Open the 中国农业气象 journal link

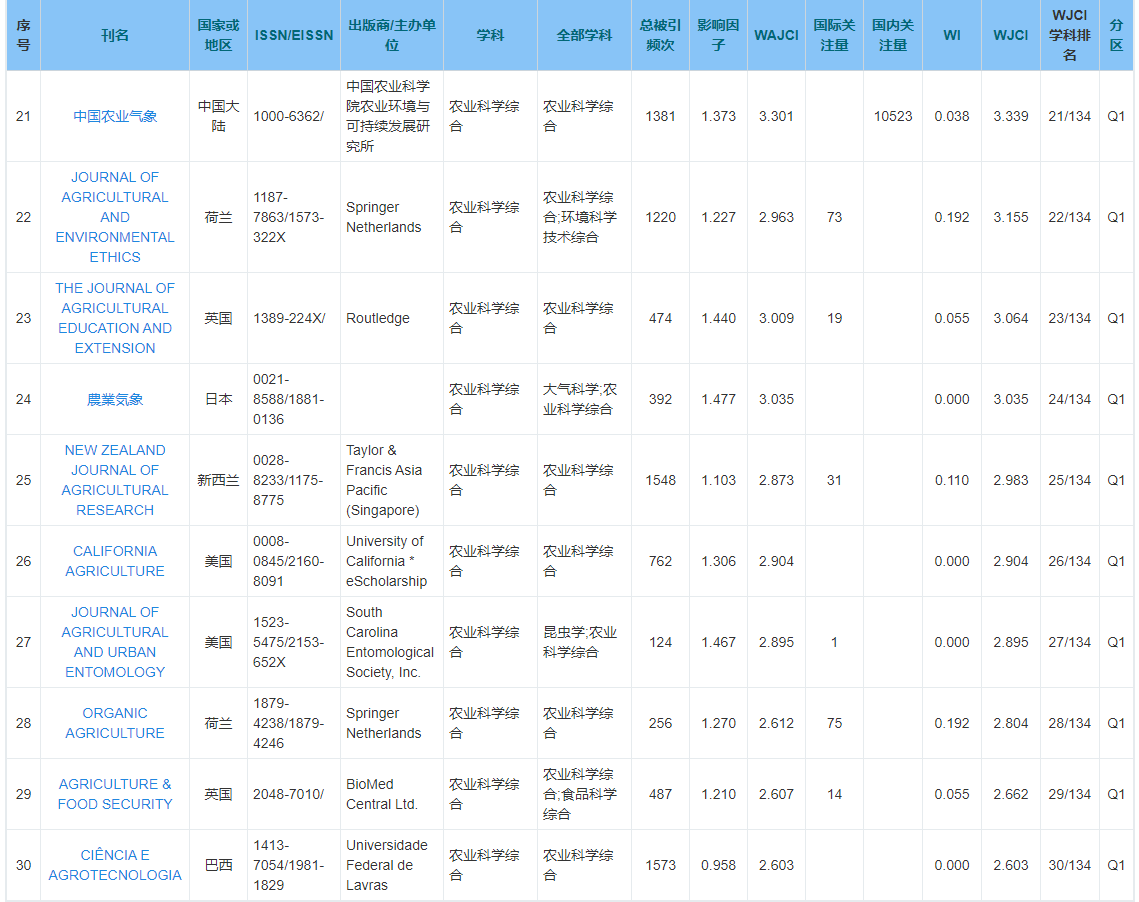pos(115,116)
